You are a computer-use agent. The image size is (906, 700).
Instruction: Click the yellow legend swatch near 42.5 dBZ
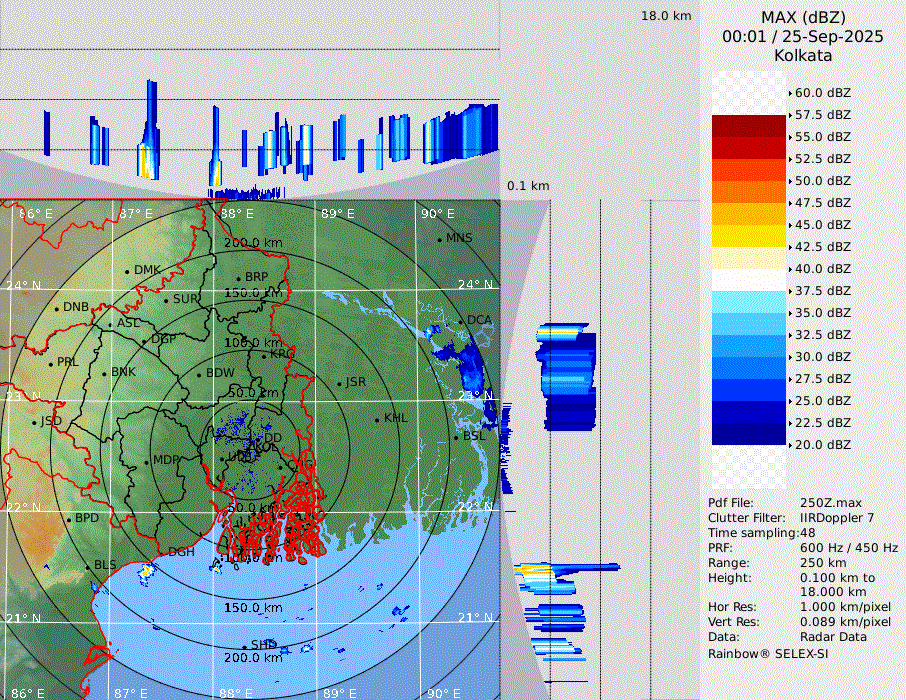[x=748, y=236]
